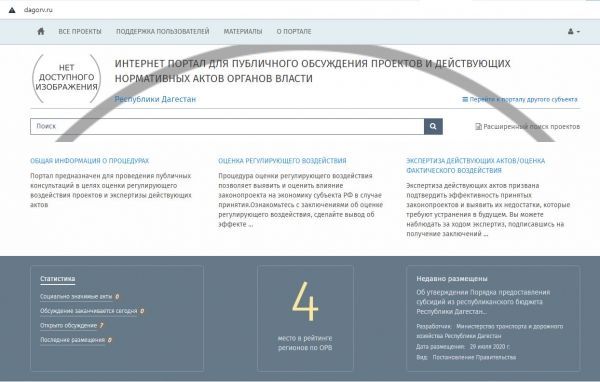Click the Статистика panel heading

point(57,279)
